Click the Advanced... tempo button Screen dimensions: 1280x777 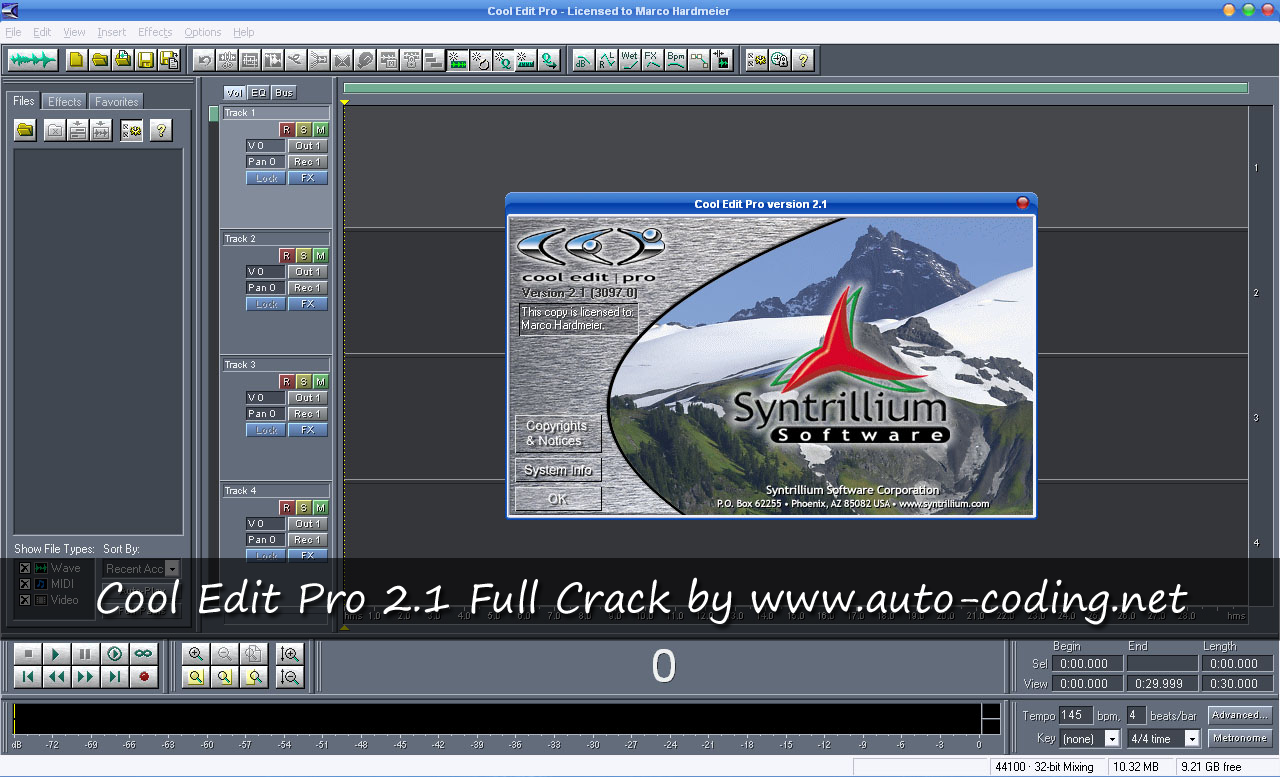1240,715
